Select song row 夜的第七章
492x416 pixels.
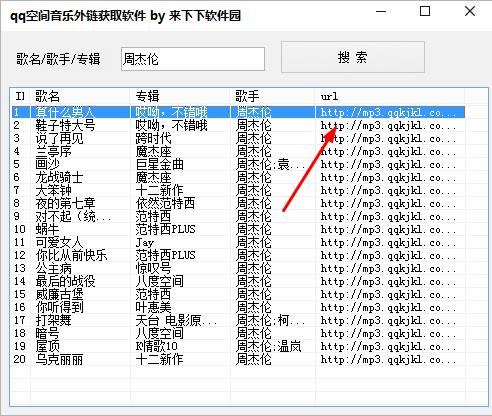coord(238,204)
